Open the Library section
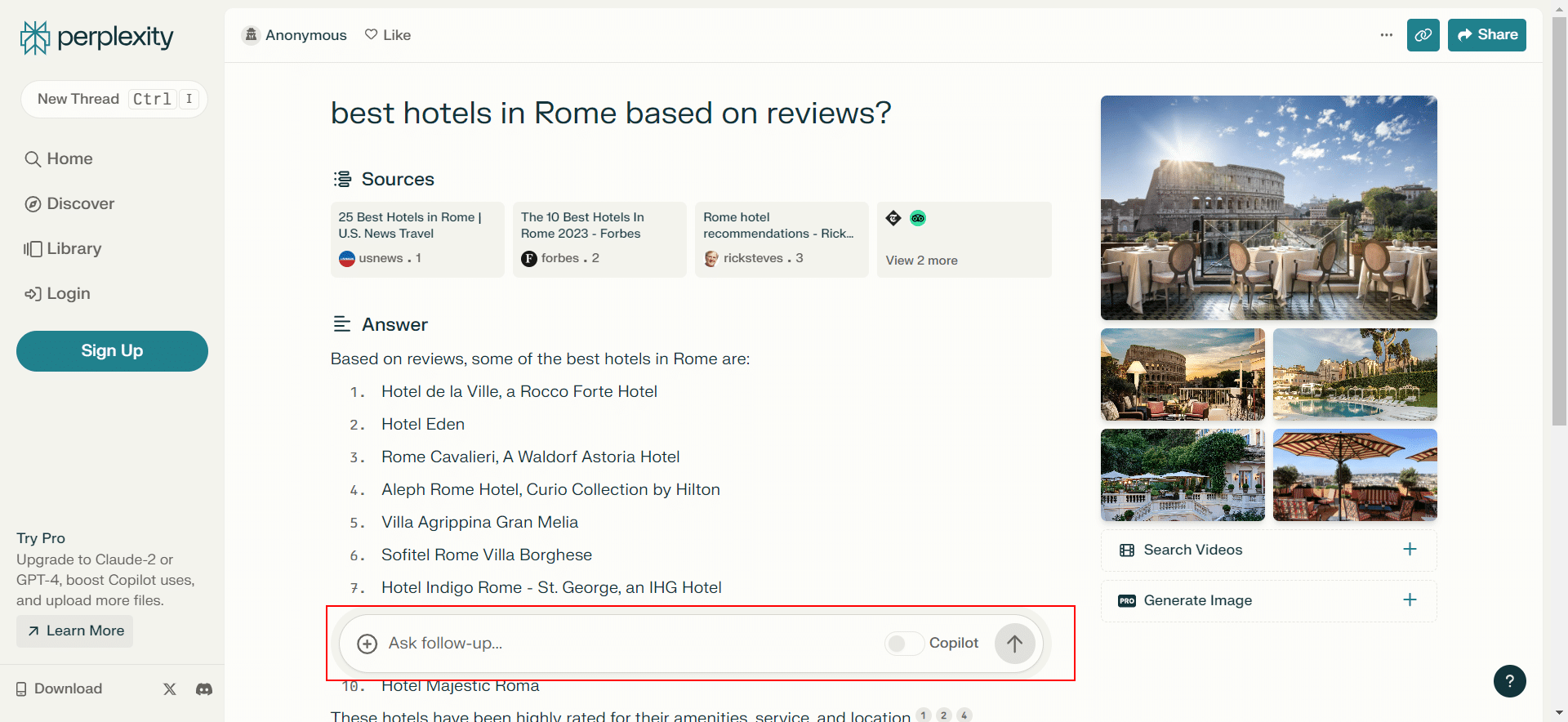Viewport: 1568px width, 722px height. [x=63, y=249]
